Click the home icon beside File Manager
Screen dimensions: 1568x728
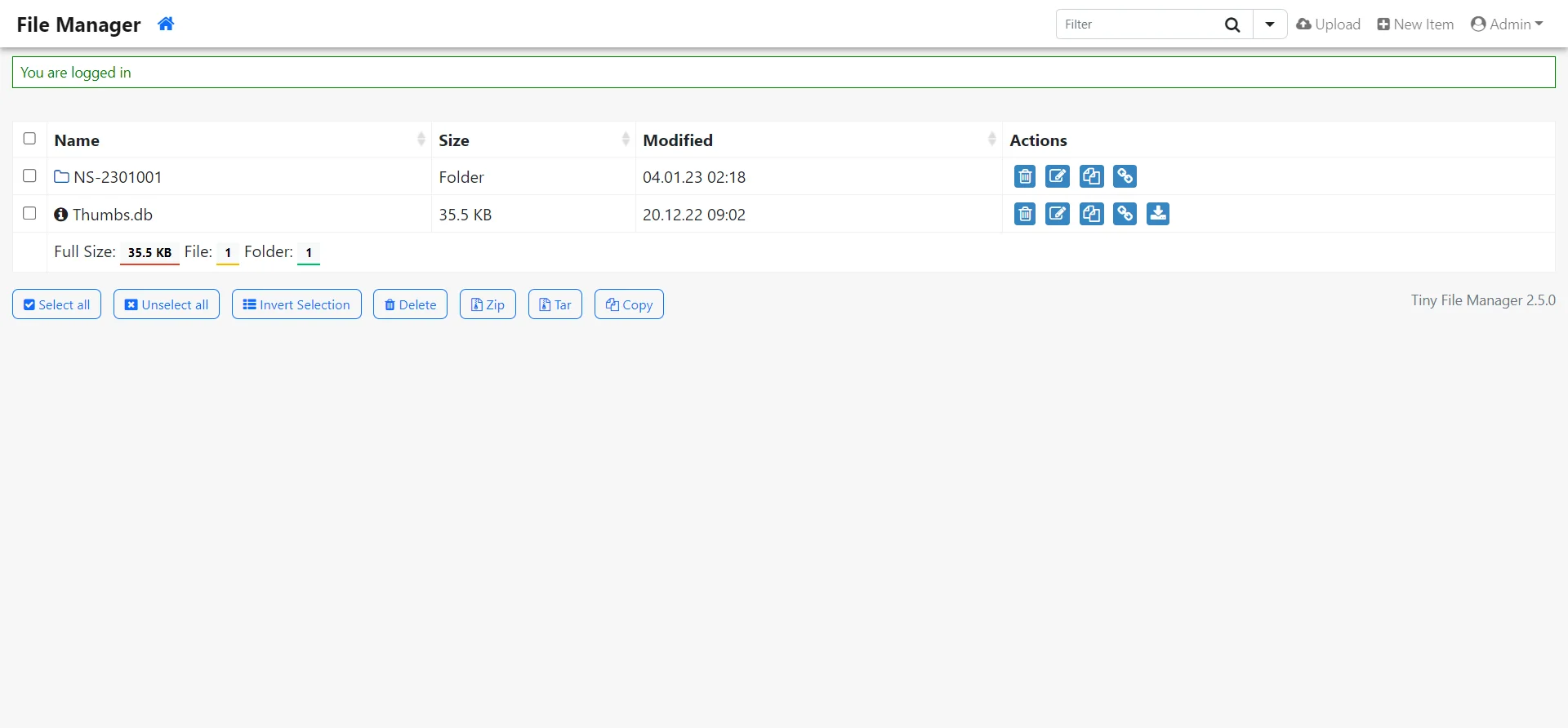tap(166, 24)
